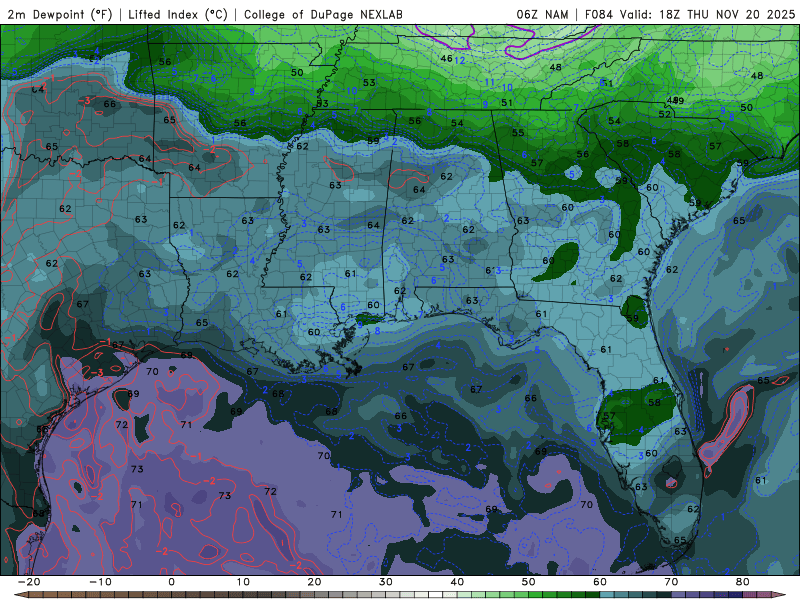Viewport: 800px width, 600px height.
Task: Click "College of DuPage NEXLAB" in header
Action: tap(323, 14)
